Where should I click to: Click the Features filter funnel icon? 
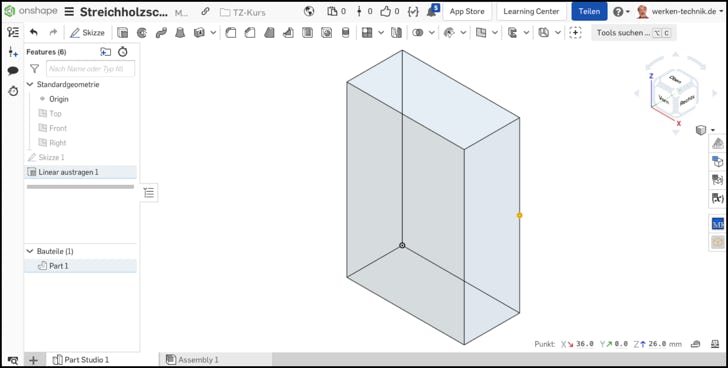pos(34,69)
